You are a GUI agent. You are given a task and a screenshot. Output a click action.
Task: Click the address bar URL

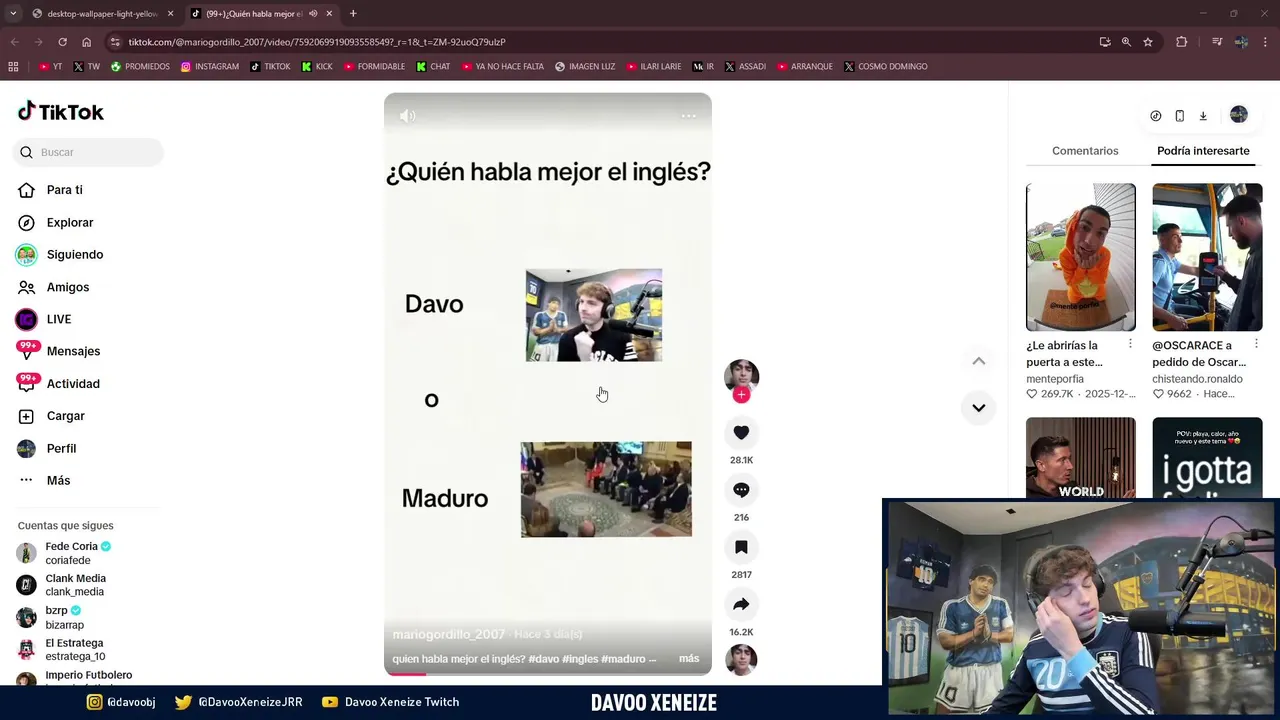click(317, 42)
